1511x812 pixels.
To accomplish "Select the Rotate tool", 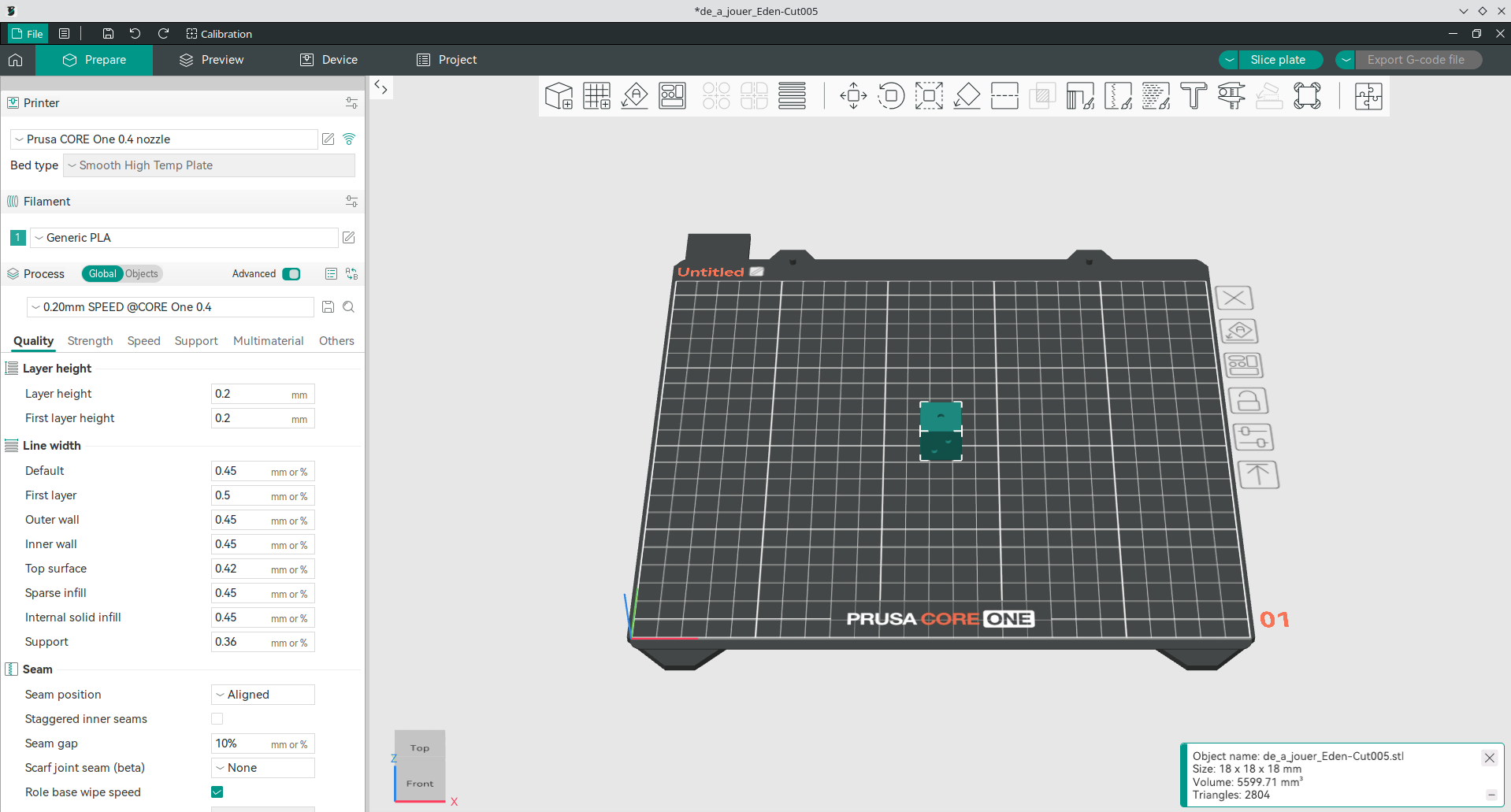I will pos(891,96).
